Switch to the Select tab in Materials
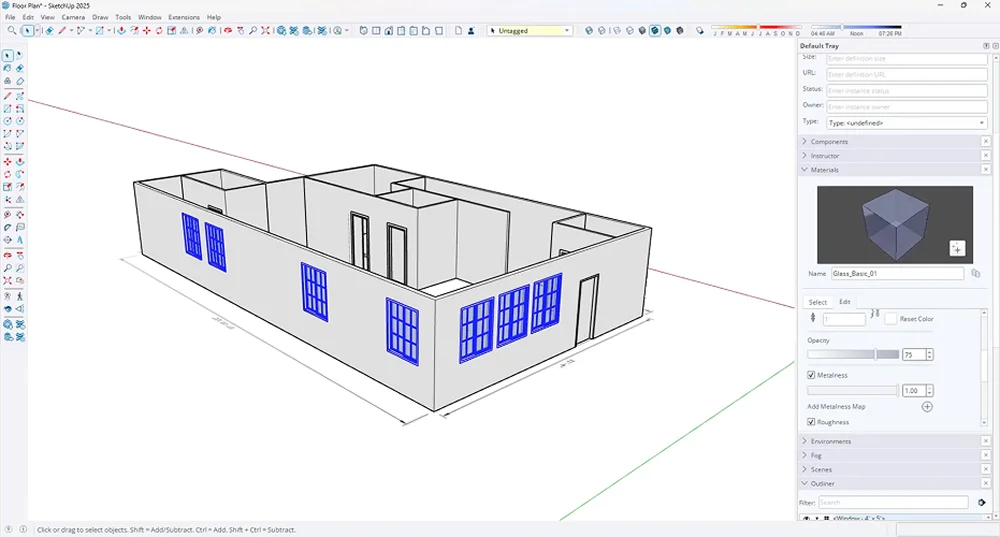 pyautogui.click(x=817, y=302)
